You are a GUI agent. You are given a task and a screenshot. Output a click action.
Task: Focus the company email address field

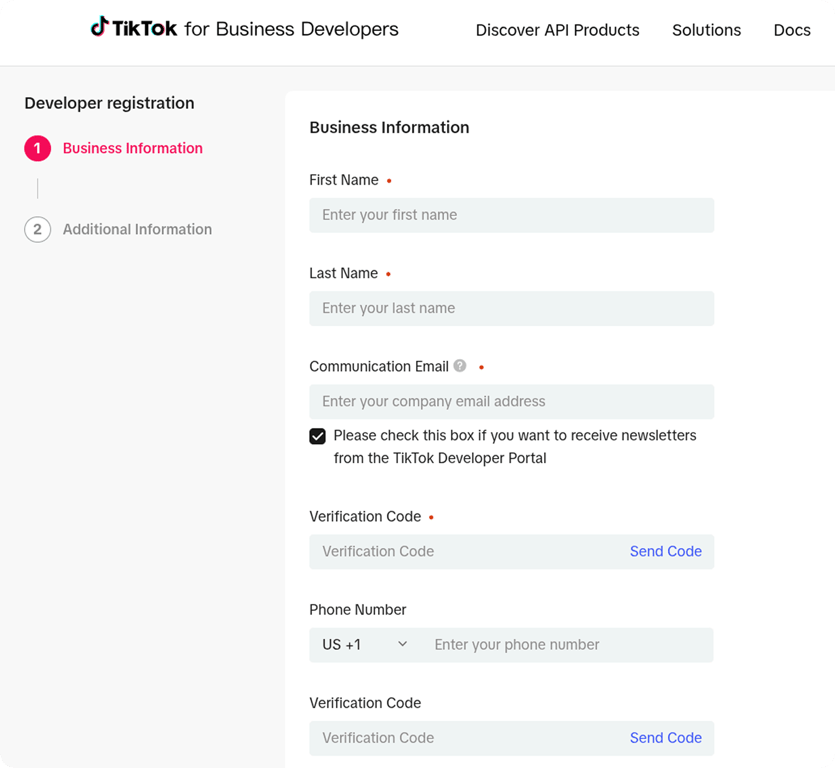[512, 402]
